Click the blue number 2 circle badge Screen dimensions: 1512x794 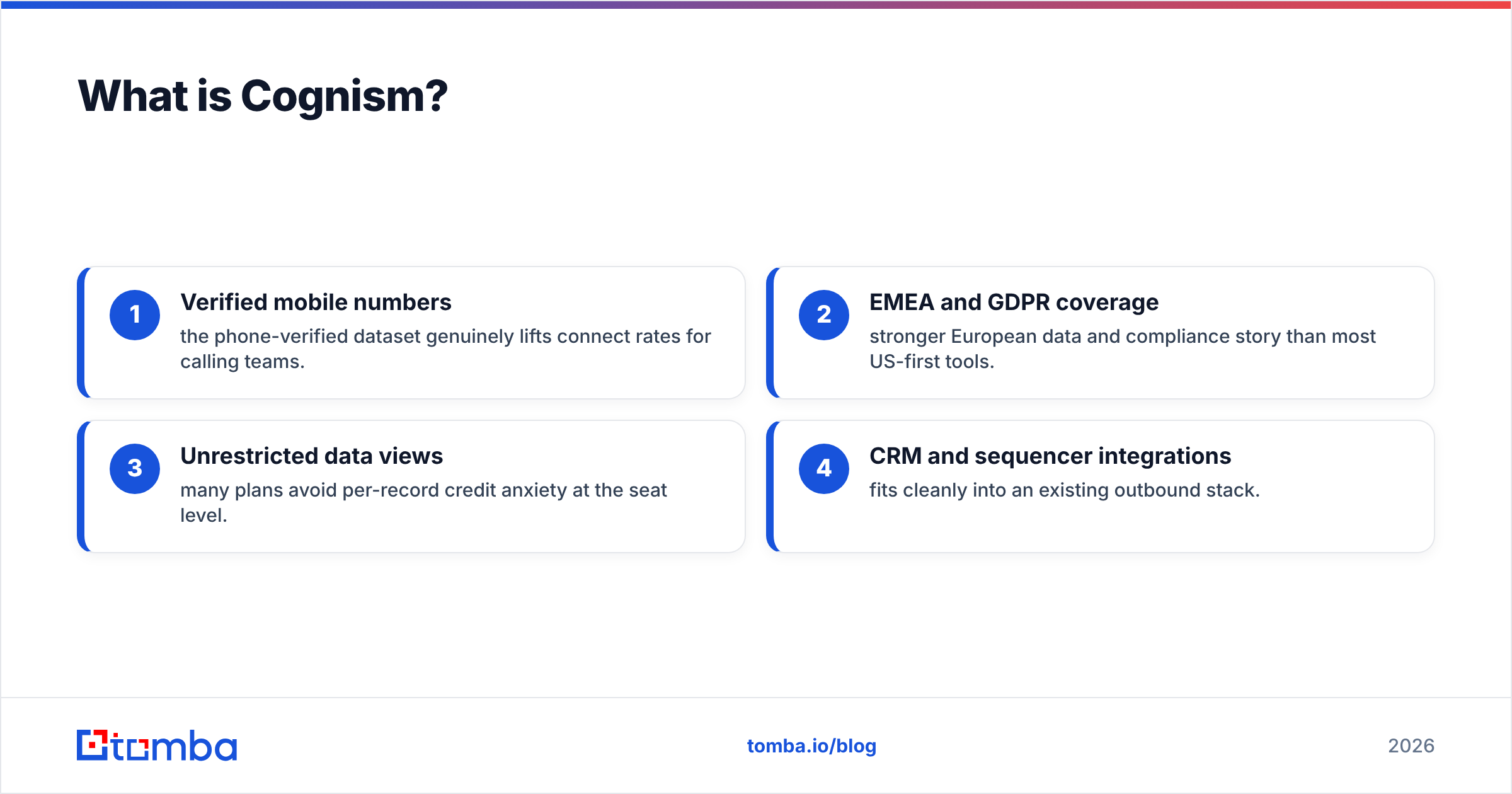(x=824, y=315)
